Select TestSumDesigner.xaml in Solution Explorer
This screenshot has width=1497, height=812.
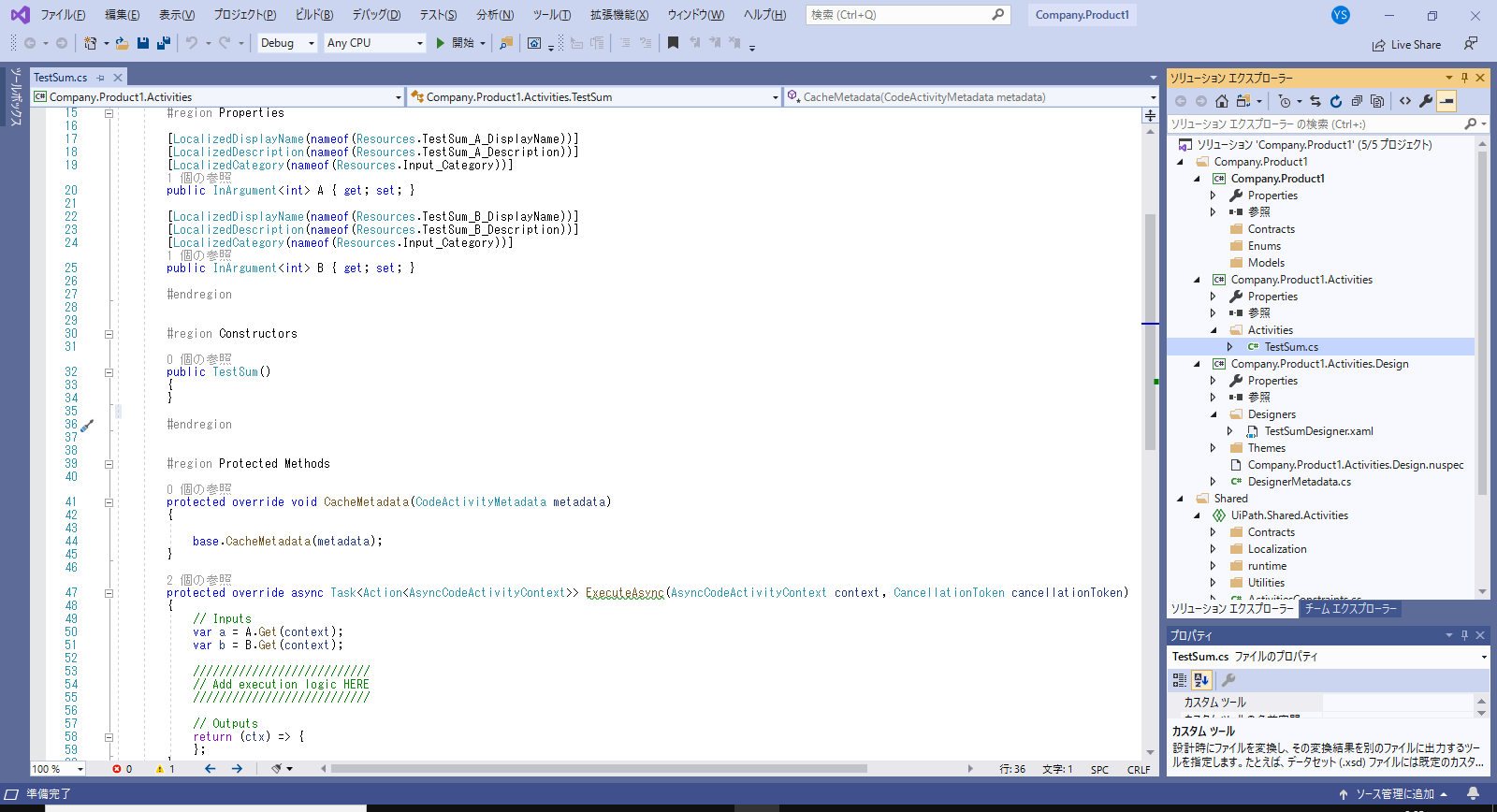click(1318, 431)
